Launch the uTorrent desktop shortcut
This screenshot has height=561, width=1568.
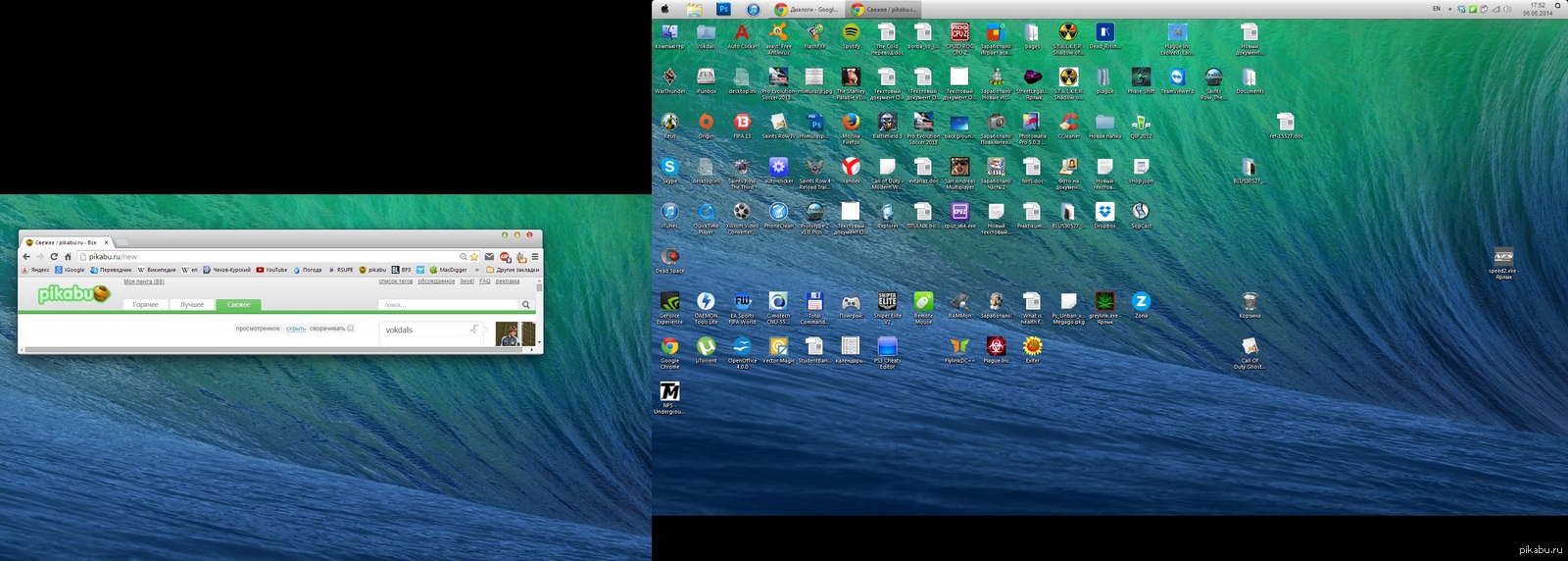click(x=706, y=349)
